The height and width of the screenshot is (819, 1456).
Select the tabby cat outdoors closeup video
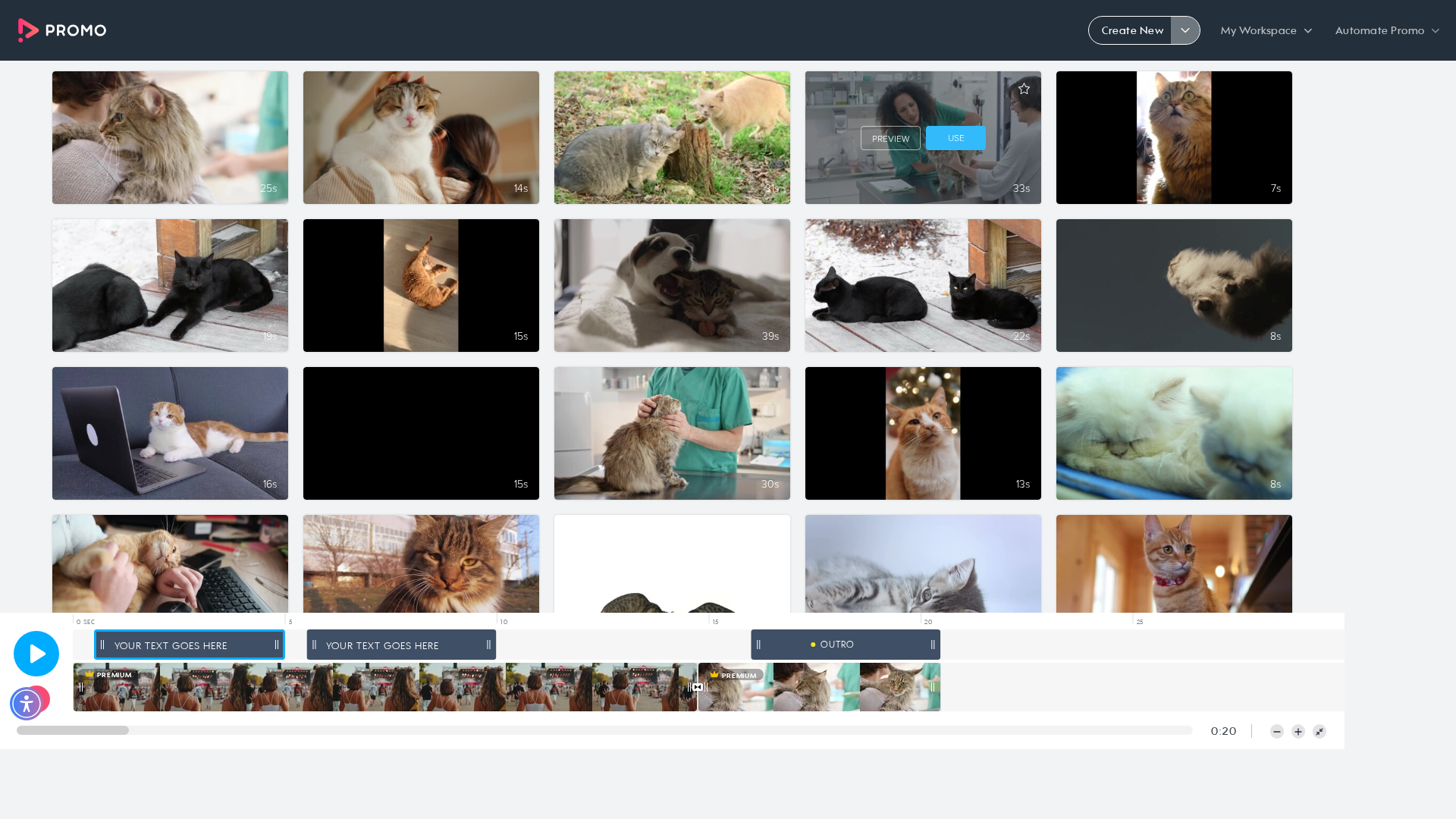point(421,563)
